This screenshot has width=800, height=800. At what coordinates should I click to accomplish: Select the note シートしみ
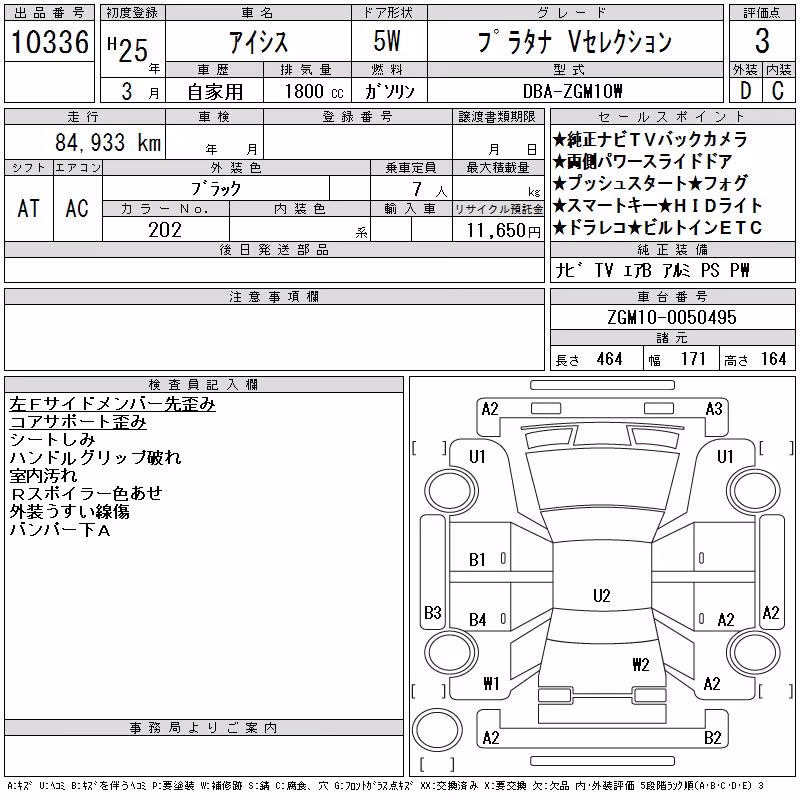pyautogui.click(x=53, y=440)
